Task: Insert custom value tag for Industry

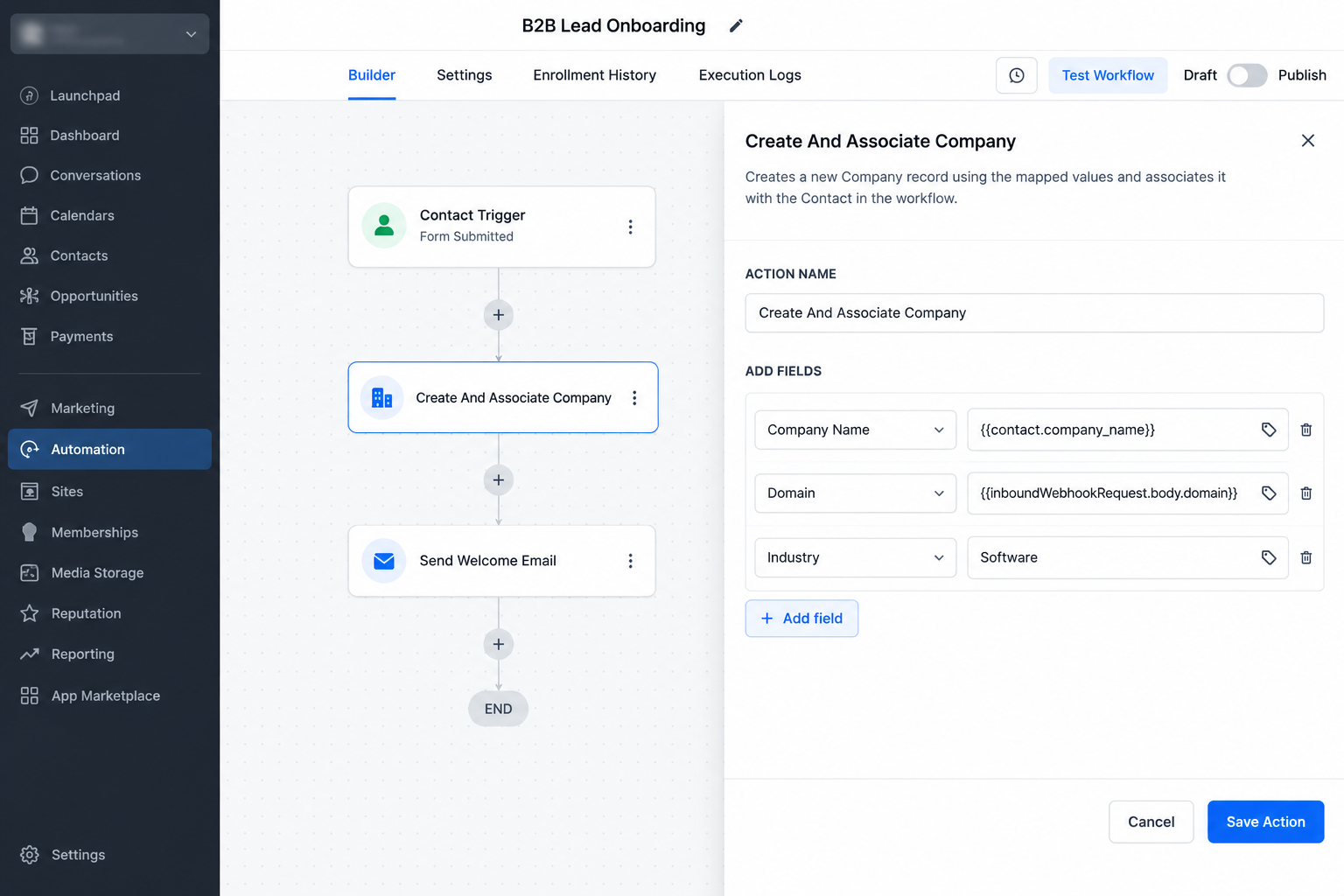Action: (1269, 557)
